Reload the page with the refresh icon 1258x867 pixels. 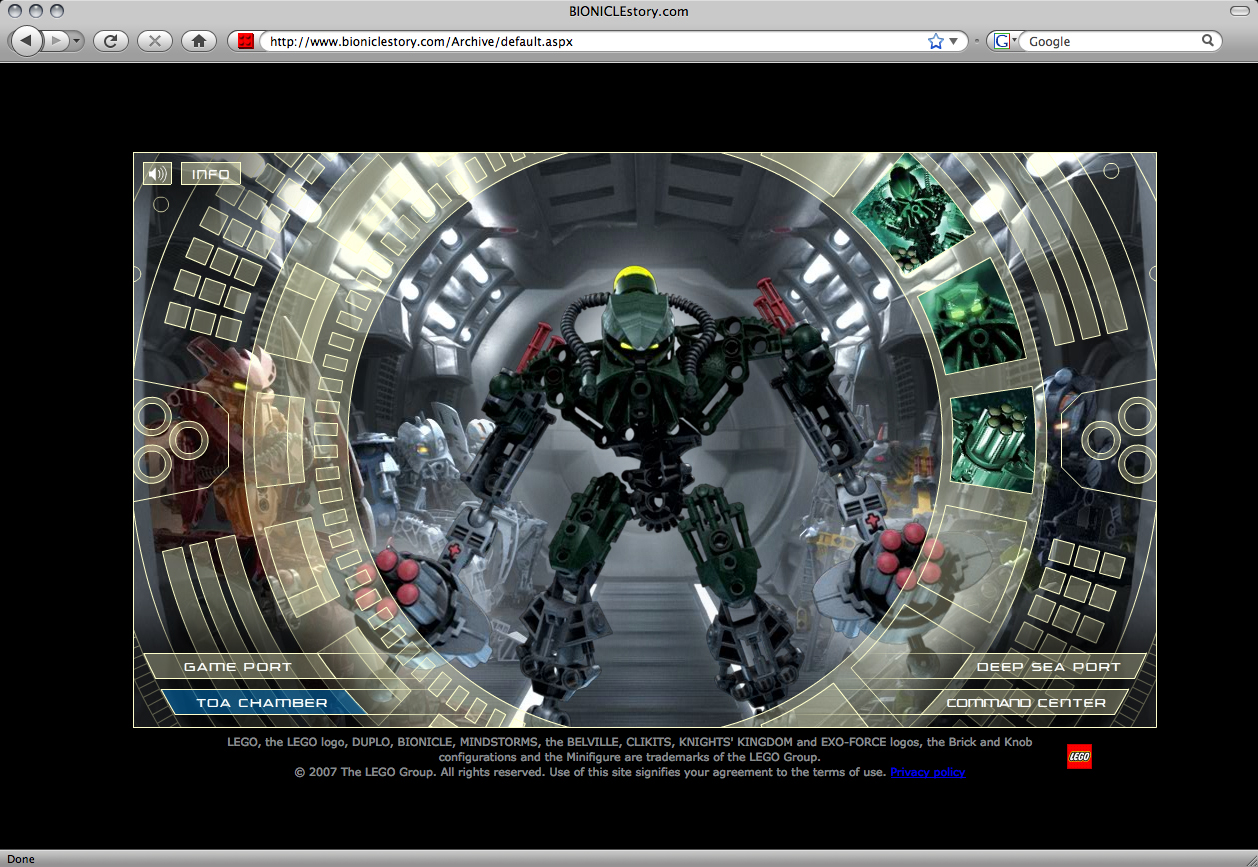point(111,41)
